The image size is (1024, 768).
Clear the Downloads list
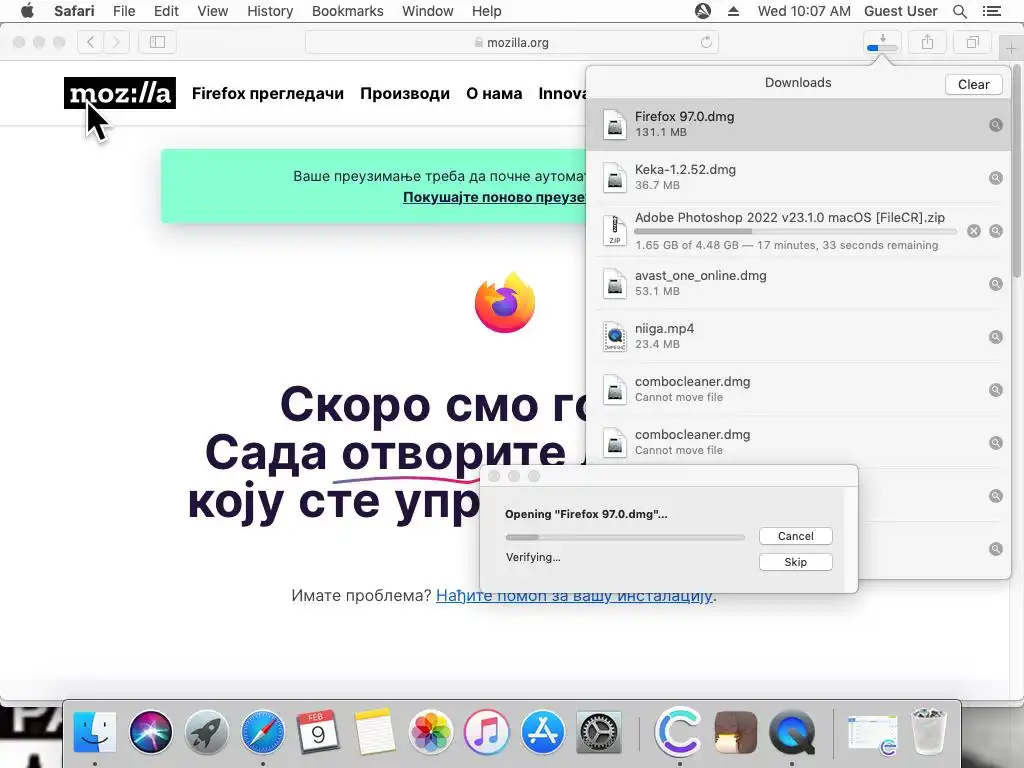(973, 84)
